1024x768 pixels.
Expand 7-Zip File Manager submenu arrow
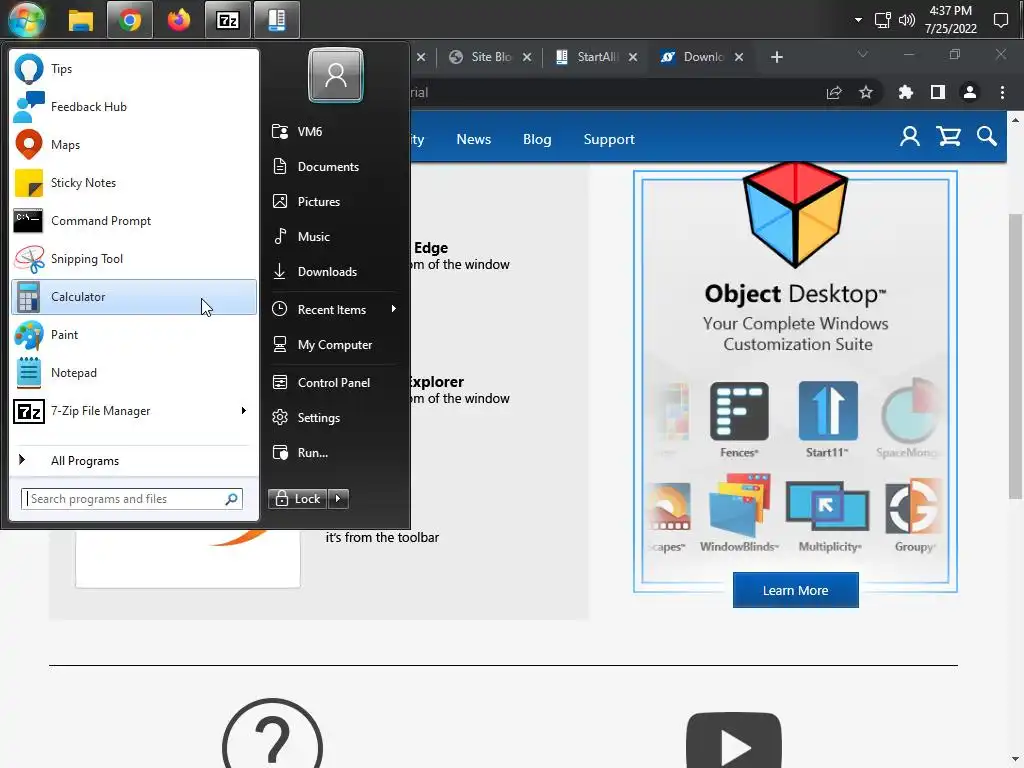(244, 411)
